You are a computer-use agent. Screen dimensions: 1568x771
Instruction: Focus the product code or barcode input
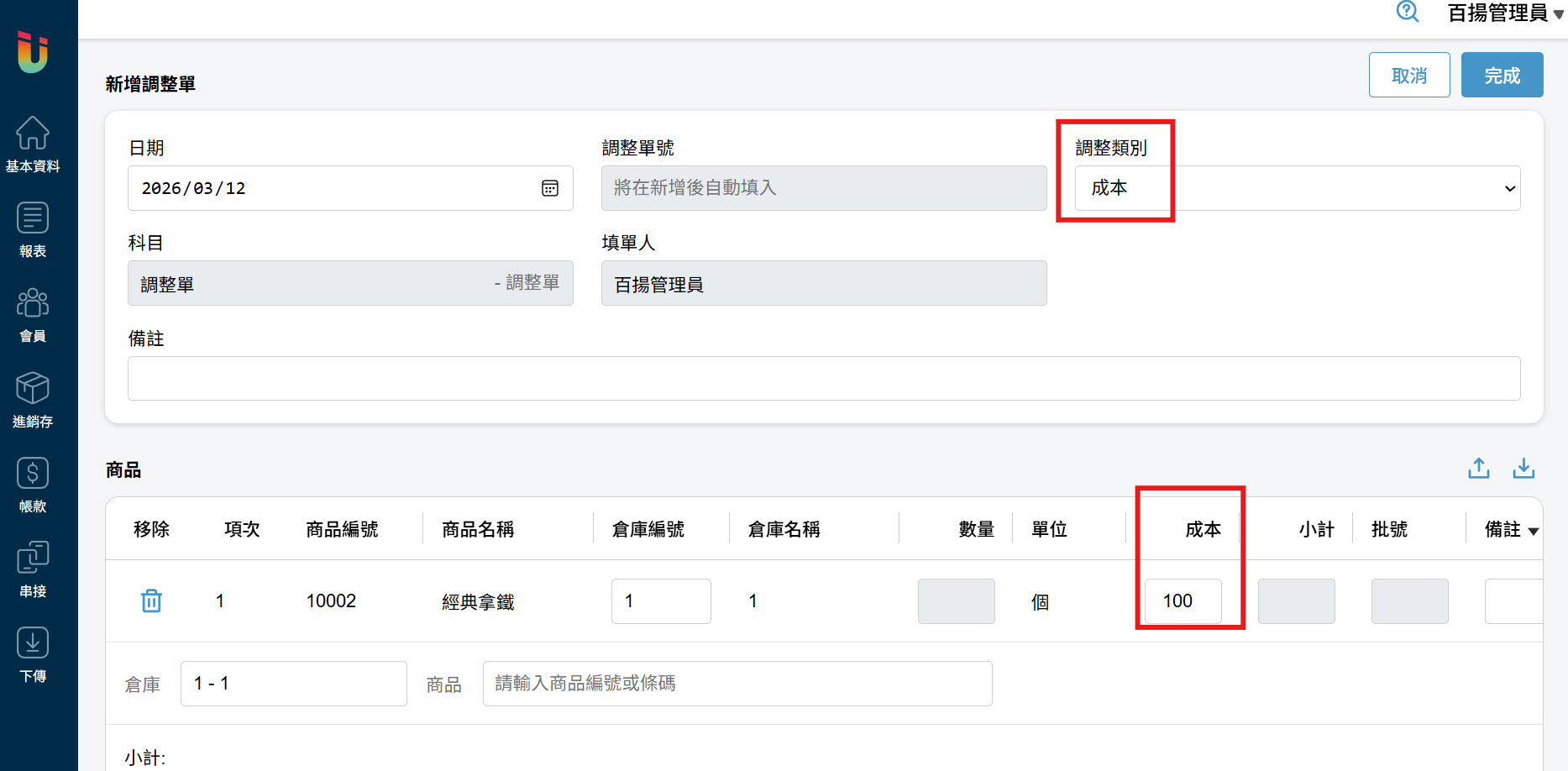click(737, 684)
